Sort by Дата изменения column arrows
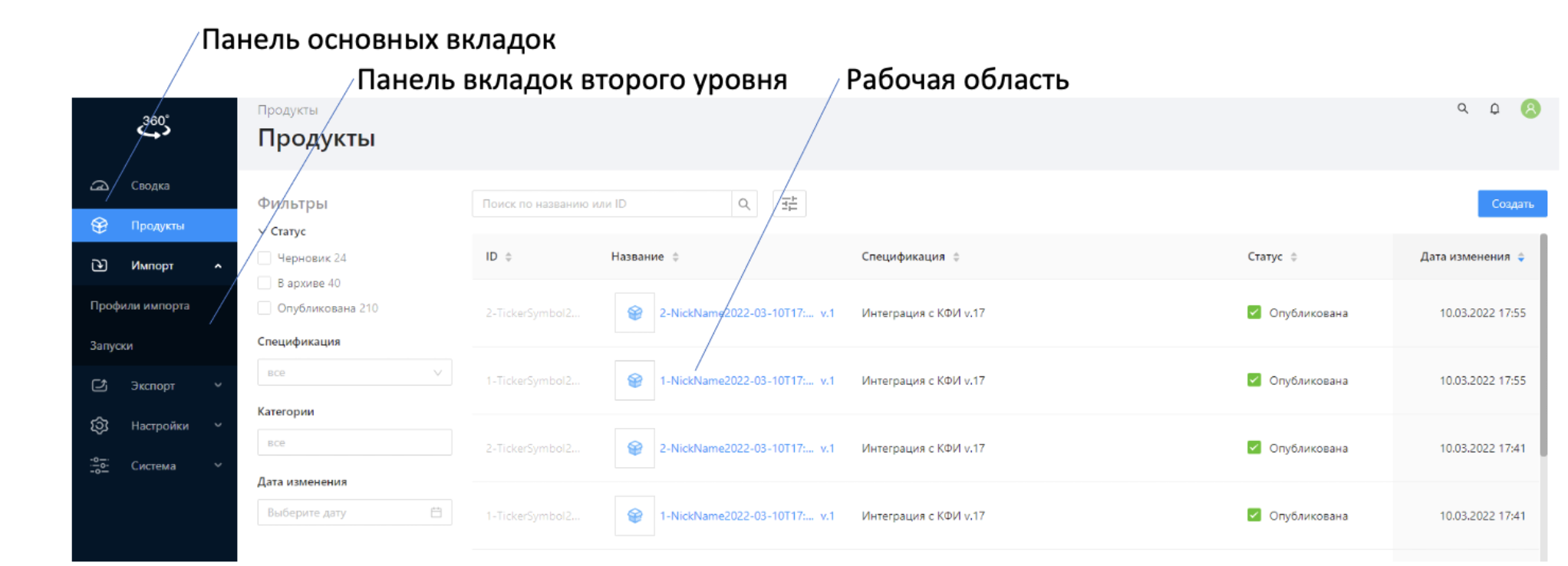 click(x=1521, y=257)
